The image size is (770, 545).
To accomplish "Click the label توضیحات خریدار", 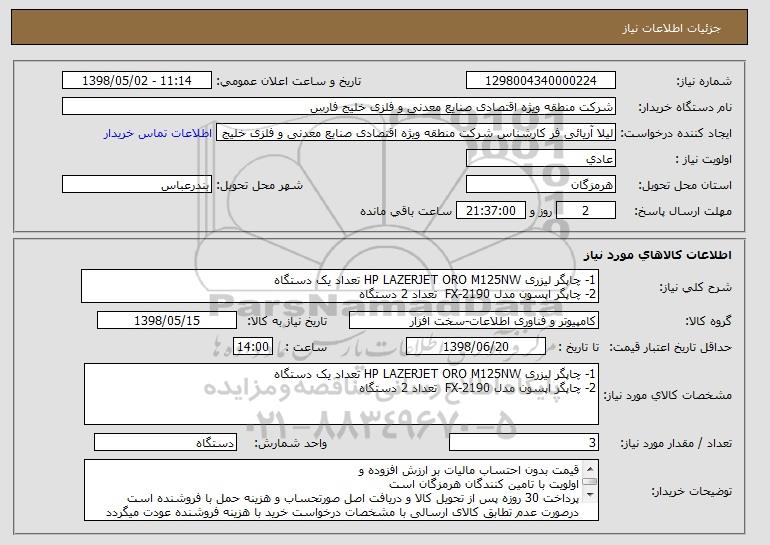I will (x=691, y=491).
